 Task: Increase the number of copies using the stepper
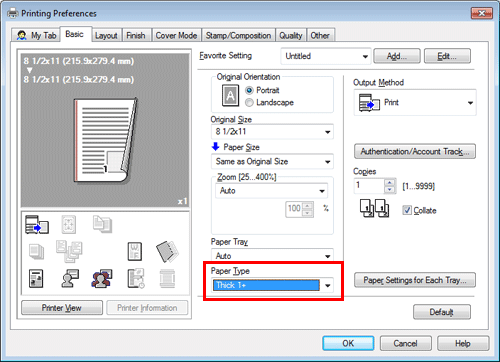pos(389,183)
